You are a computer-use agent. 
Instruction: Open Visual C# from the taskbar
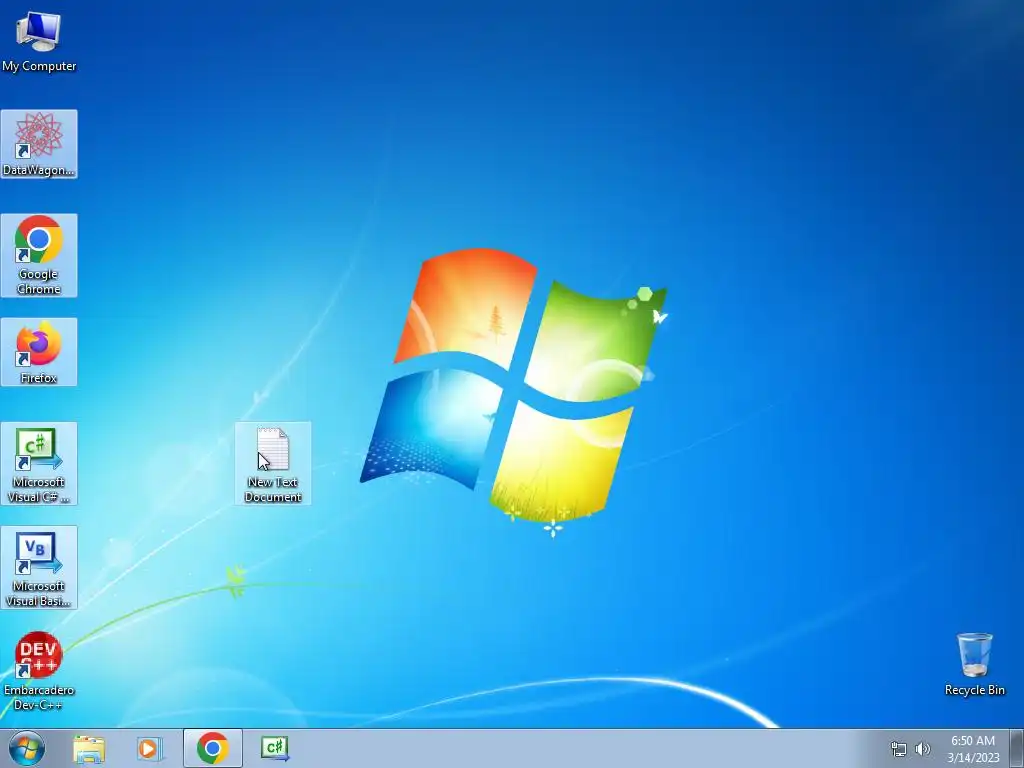pyautogui.click(x=275, y=748)
